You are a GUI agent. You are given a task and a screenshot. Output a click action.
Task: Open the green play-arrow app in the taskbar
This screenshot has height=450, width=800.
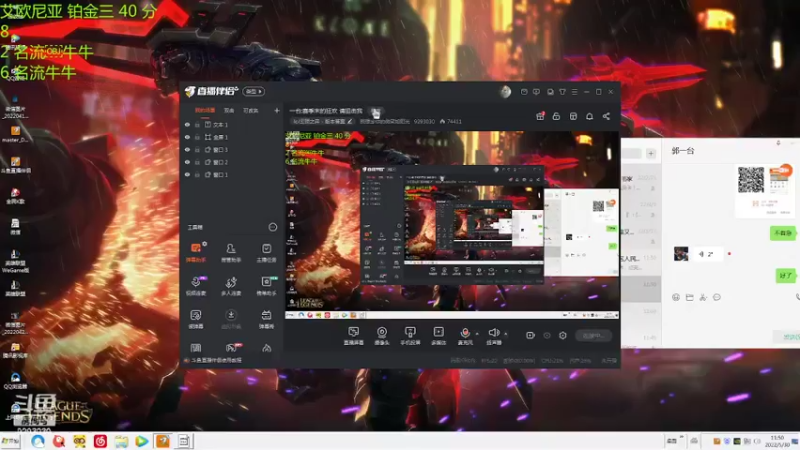142,441
